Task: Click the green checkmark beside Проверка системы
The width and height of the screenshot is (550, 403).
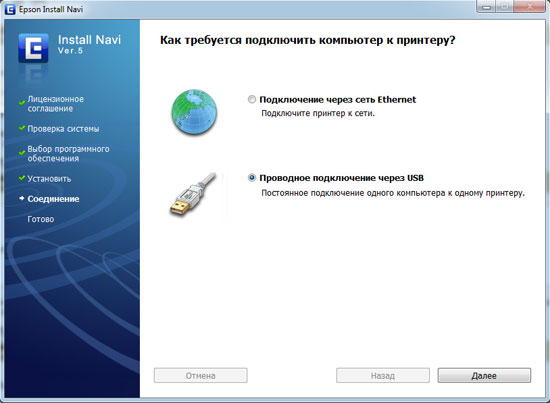Action: 22,128
